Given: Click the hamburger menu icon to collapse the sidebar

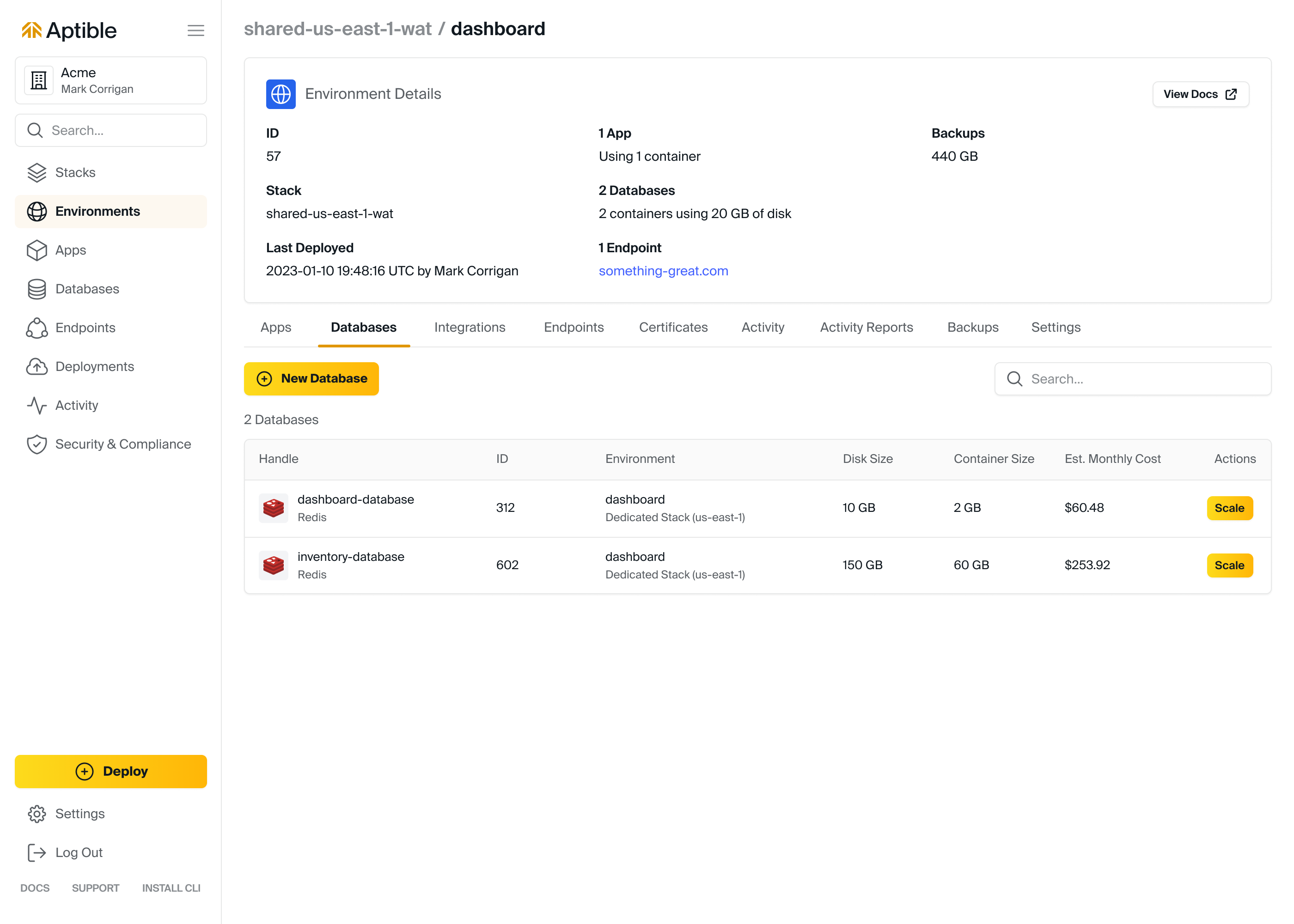Looking at the screenshot, I should 195,30.
